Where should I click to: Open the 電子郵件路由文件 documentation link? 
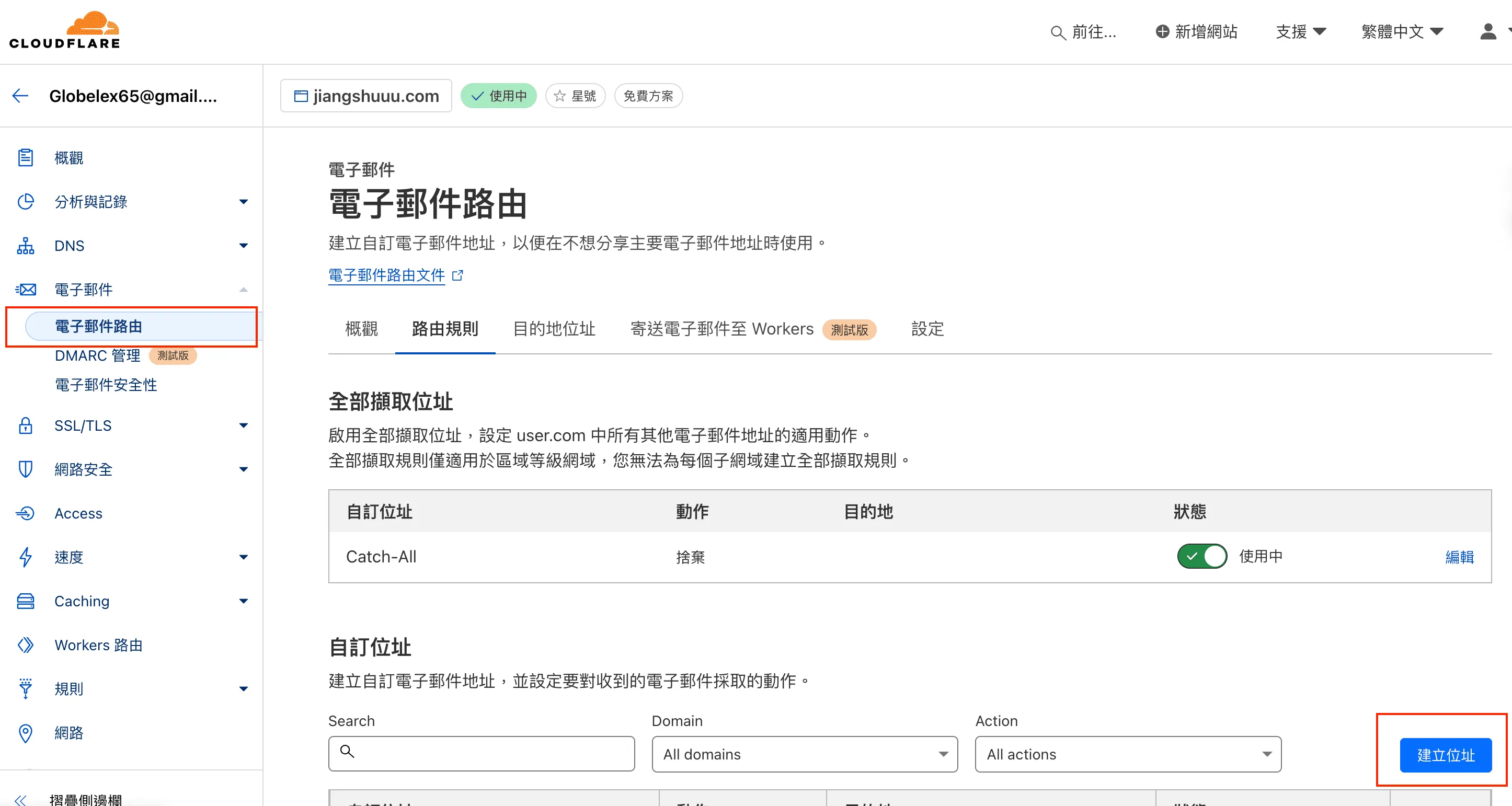click(x=387, y=275)
